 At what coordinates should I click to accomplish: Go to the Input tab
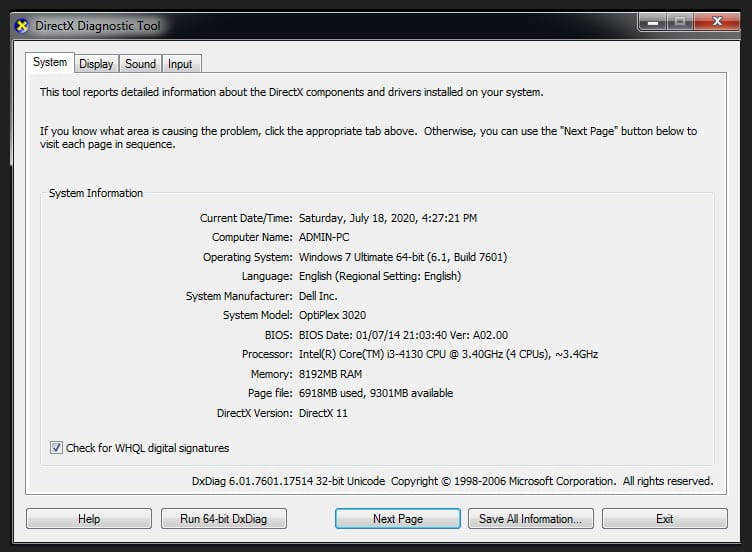pyautogui.click(x=180, y=64)
